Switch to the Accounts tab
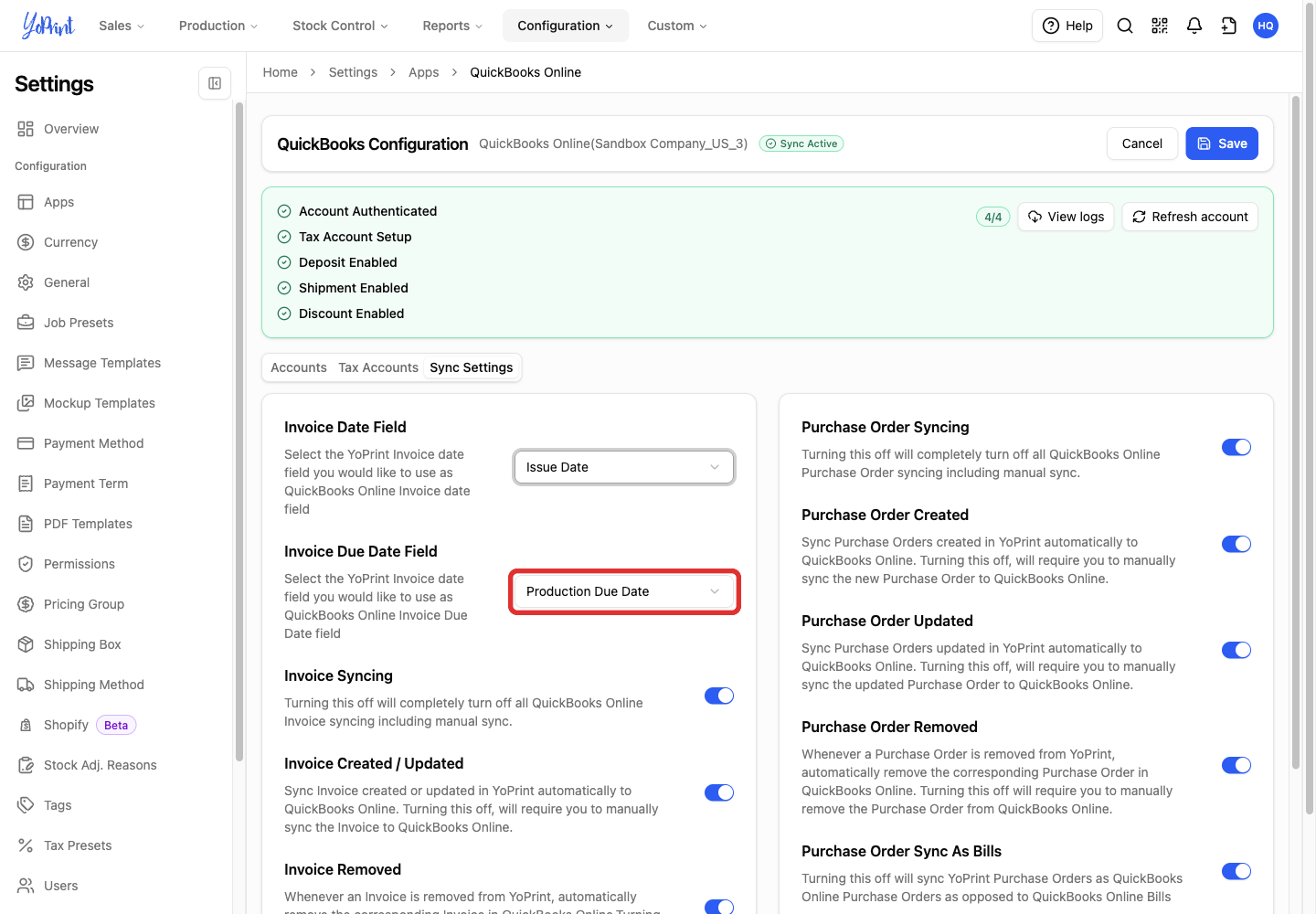Viewport: 1316px width, 914px height. tap(299, 367)
